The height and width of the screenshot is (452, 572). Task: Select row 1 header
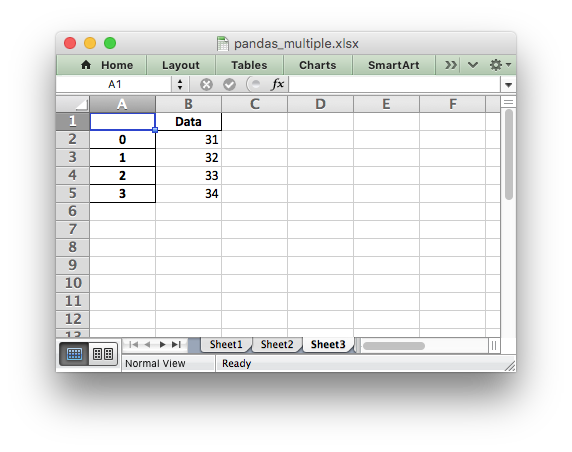(x=73, y=121)
